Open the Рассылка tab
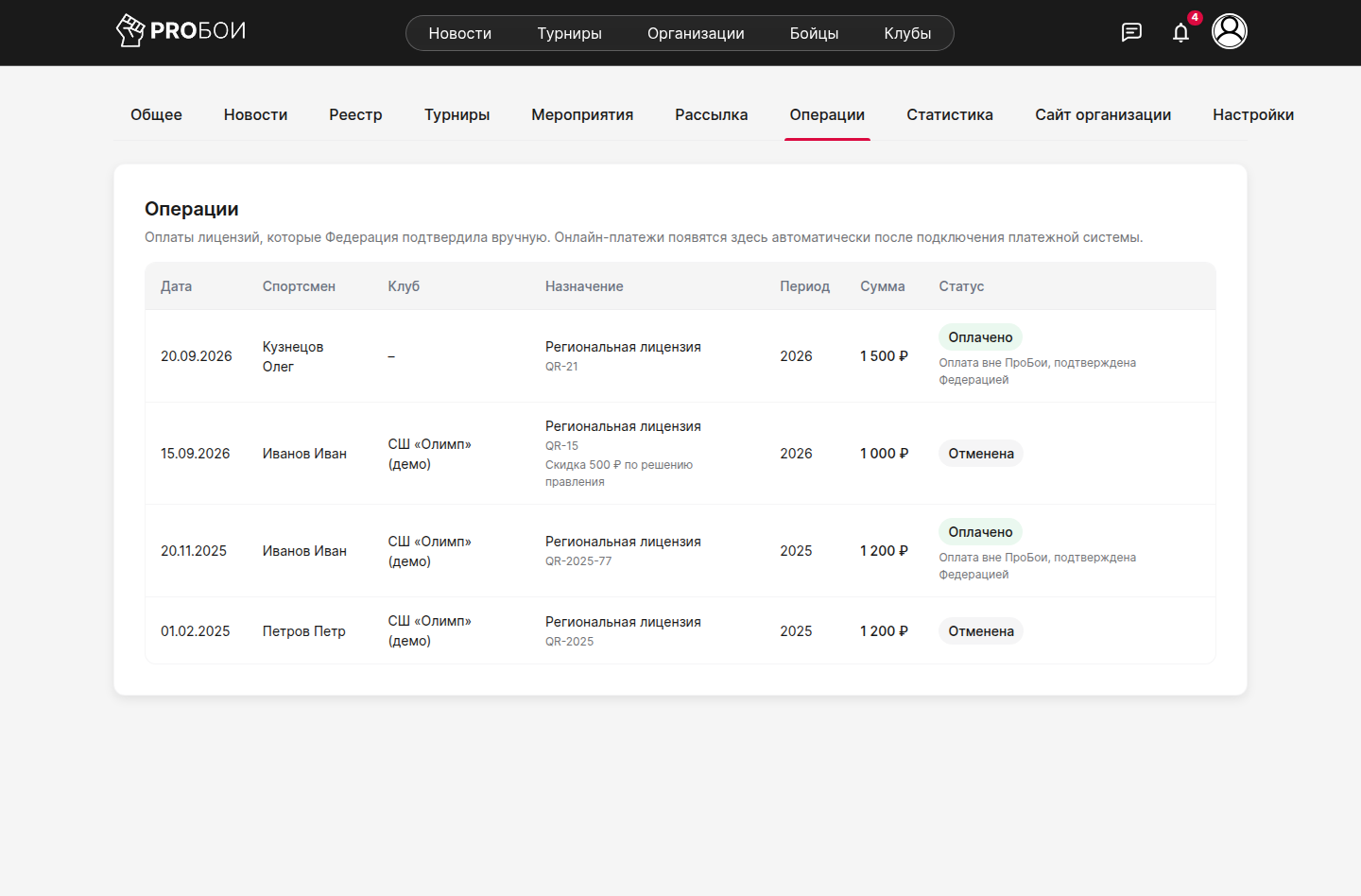 (712, 114)
